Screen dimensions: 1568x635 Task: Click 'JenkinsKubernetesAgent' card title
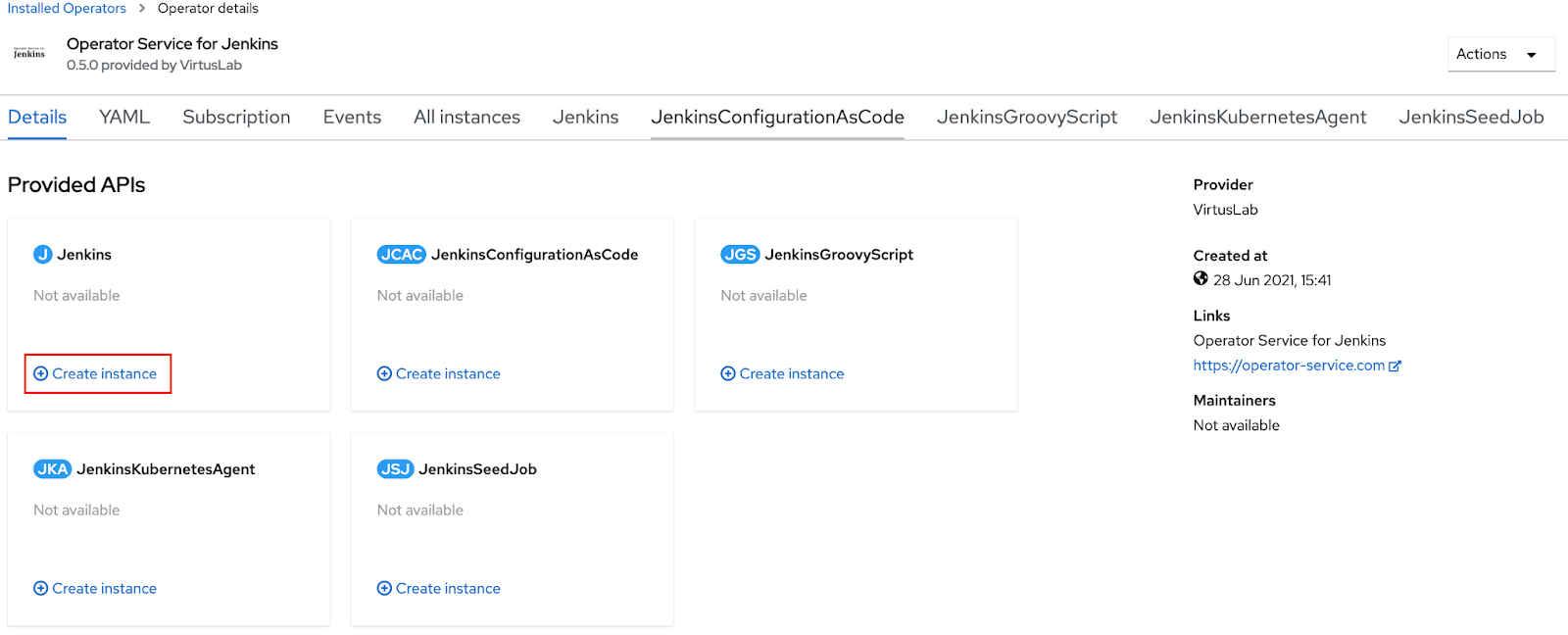coord(166,469)
